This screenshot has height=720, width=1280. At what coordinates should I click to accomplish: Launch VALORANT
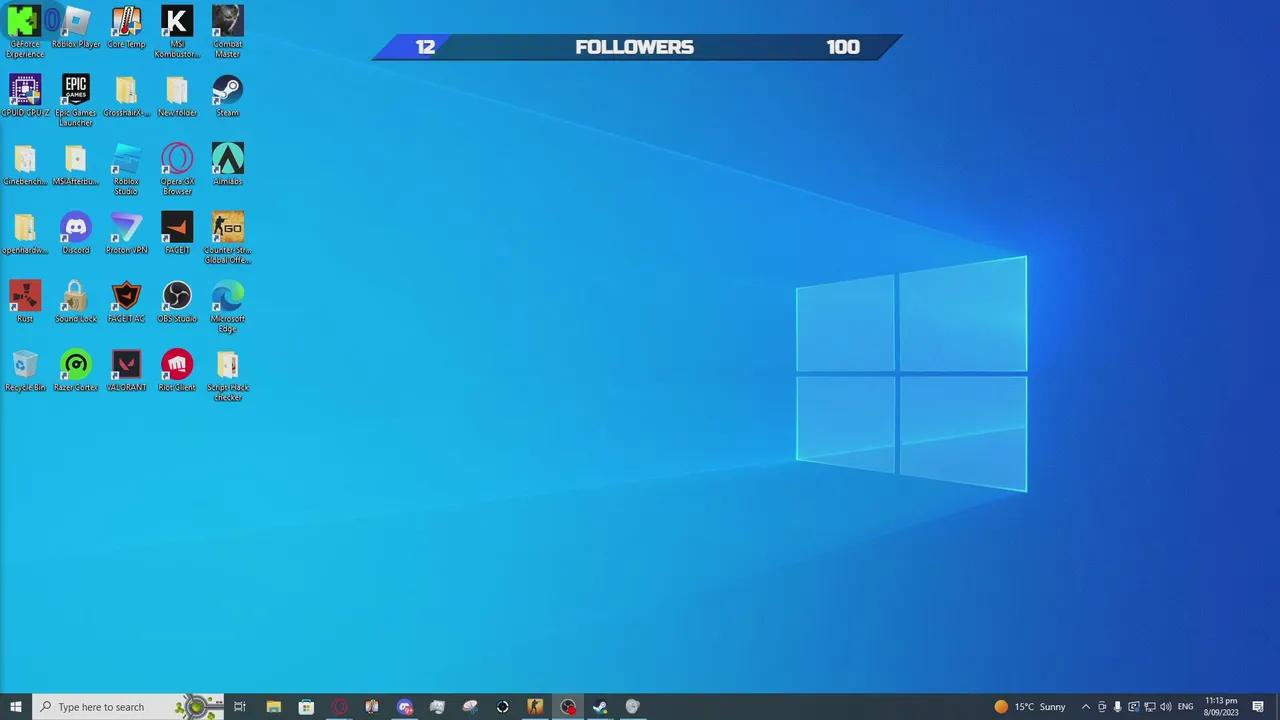(x=126, y=363)
